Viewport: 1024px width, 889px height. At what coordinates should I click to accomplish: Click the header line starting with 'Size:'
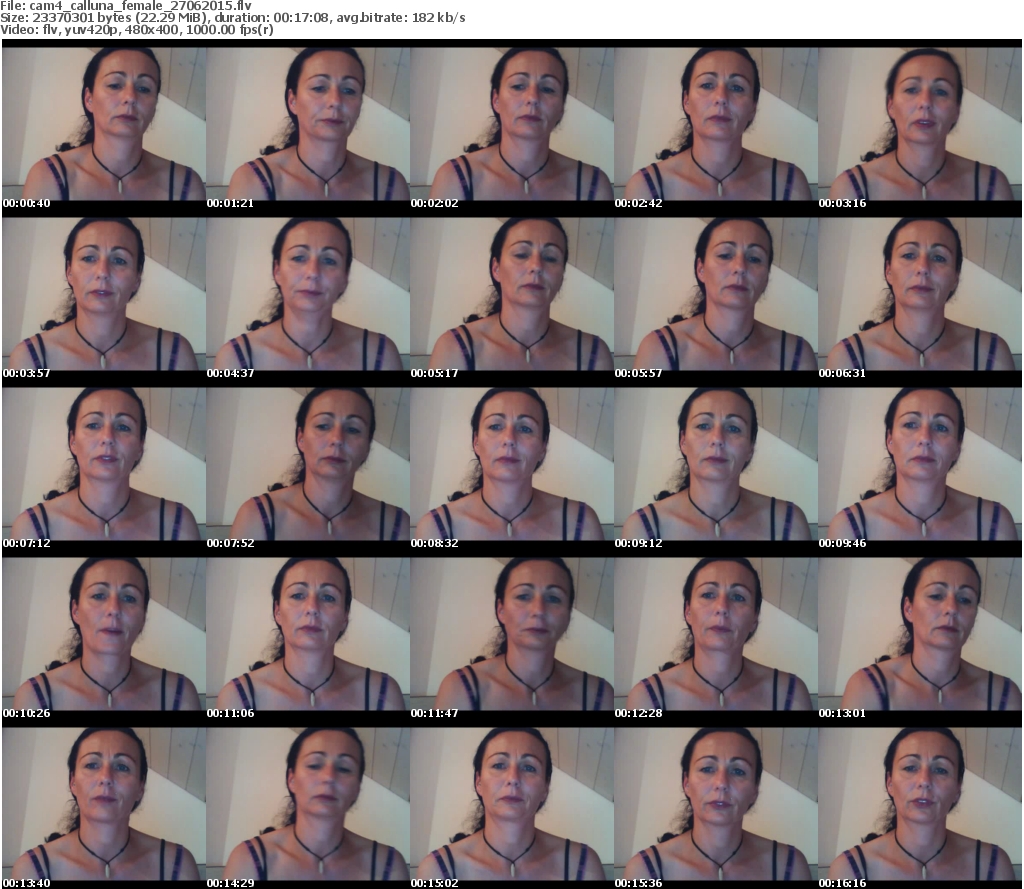(x=232, y=18)
